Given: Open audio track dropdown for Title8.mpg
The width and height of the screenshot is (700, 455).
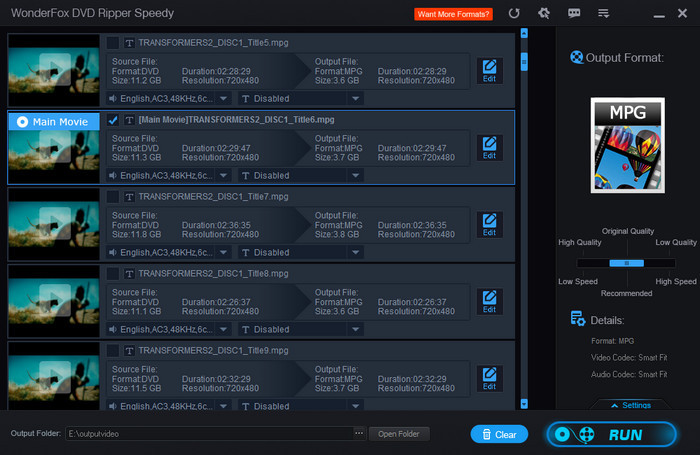Looking at the screenshot, I should click(223, 330).
